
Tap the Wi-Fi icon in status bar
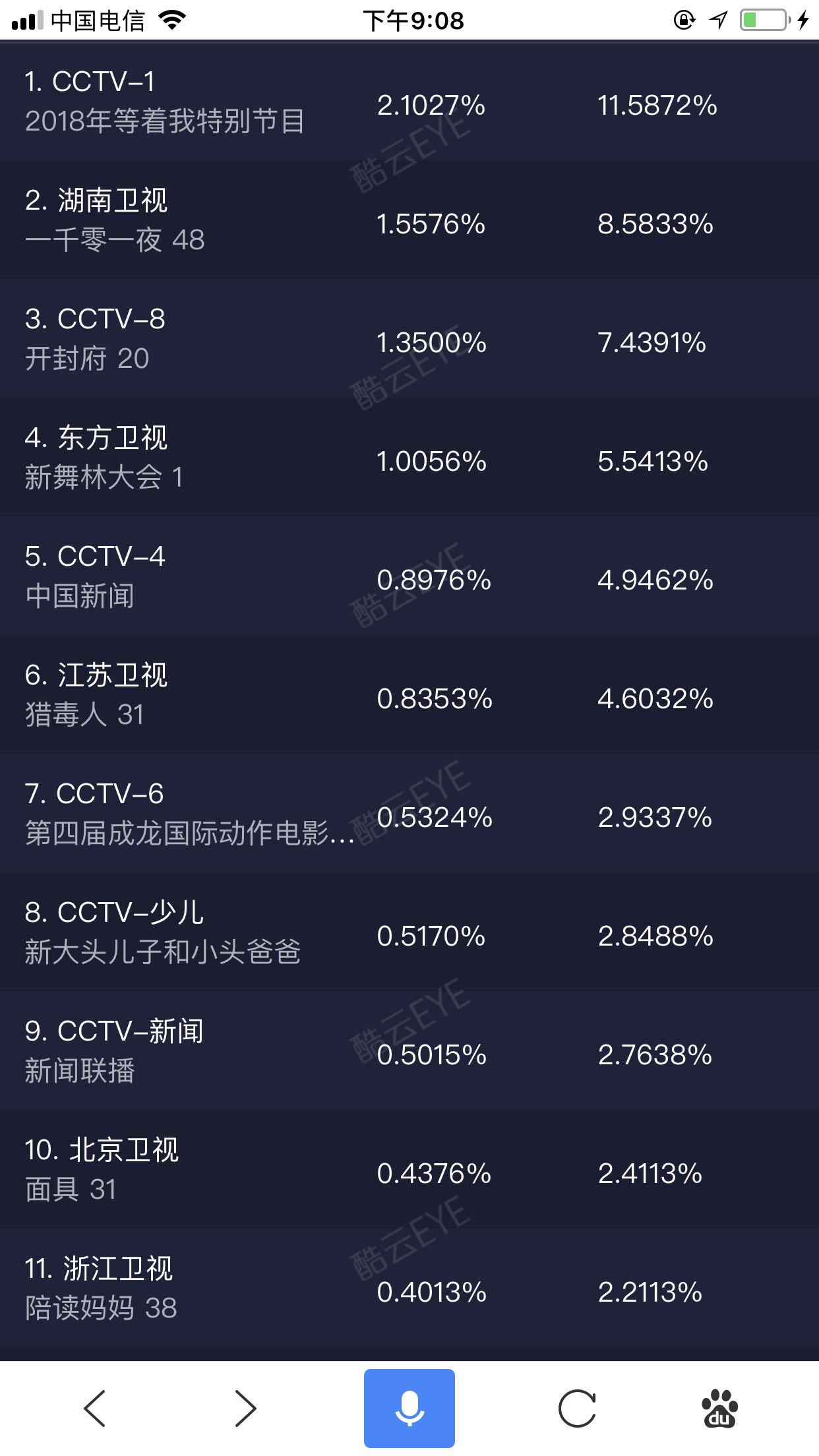pyautogui.click(x=173, y=20)
